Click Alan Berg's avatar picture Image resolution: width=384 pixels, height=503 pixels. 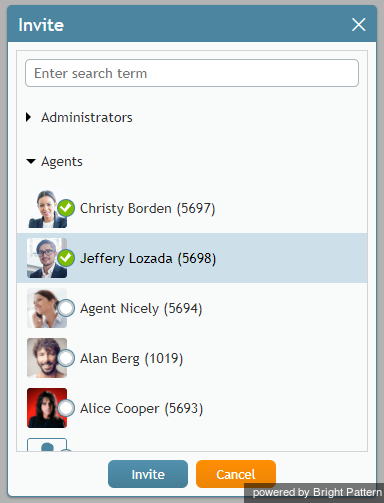click(x=47, y=358)
